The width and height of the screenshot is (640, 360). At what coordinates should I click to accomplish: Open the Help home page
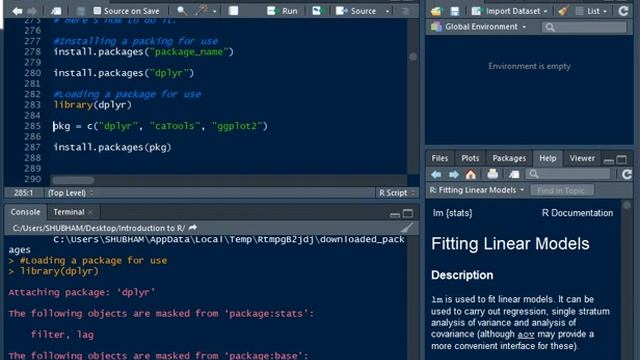[x=471, y=175]
